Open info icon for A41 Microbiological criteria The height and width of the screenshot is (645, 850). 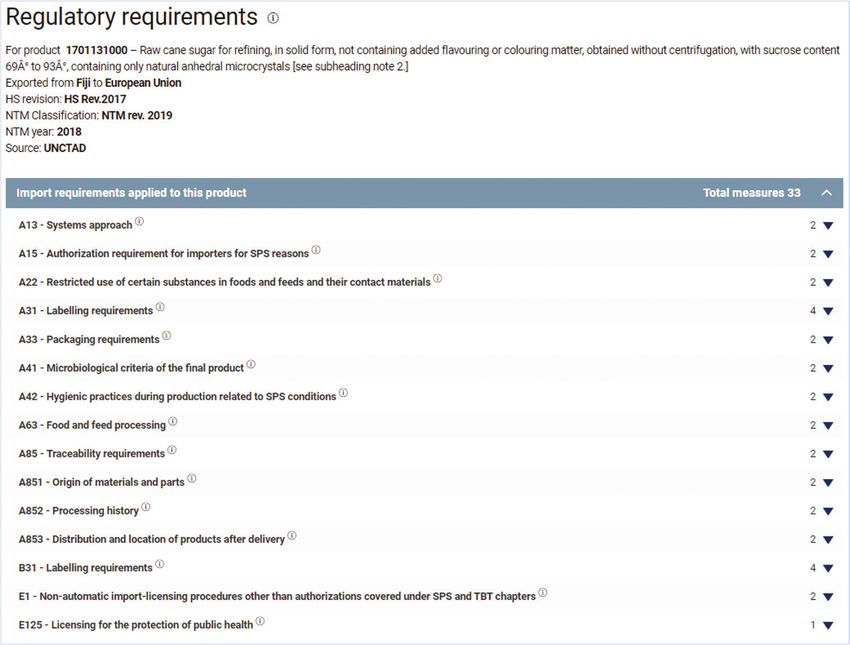pos(251,364)
